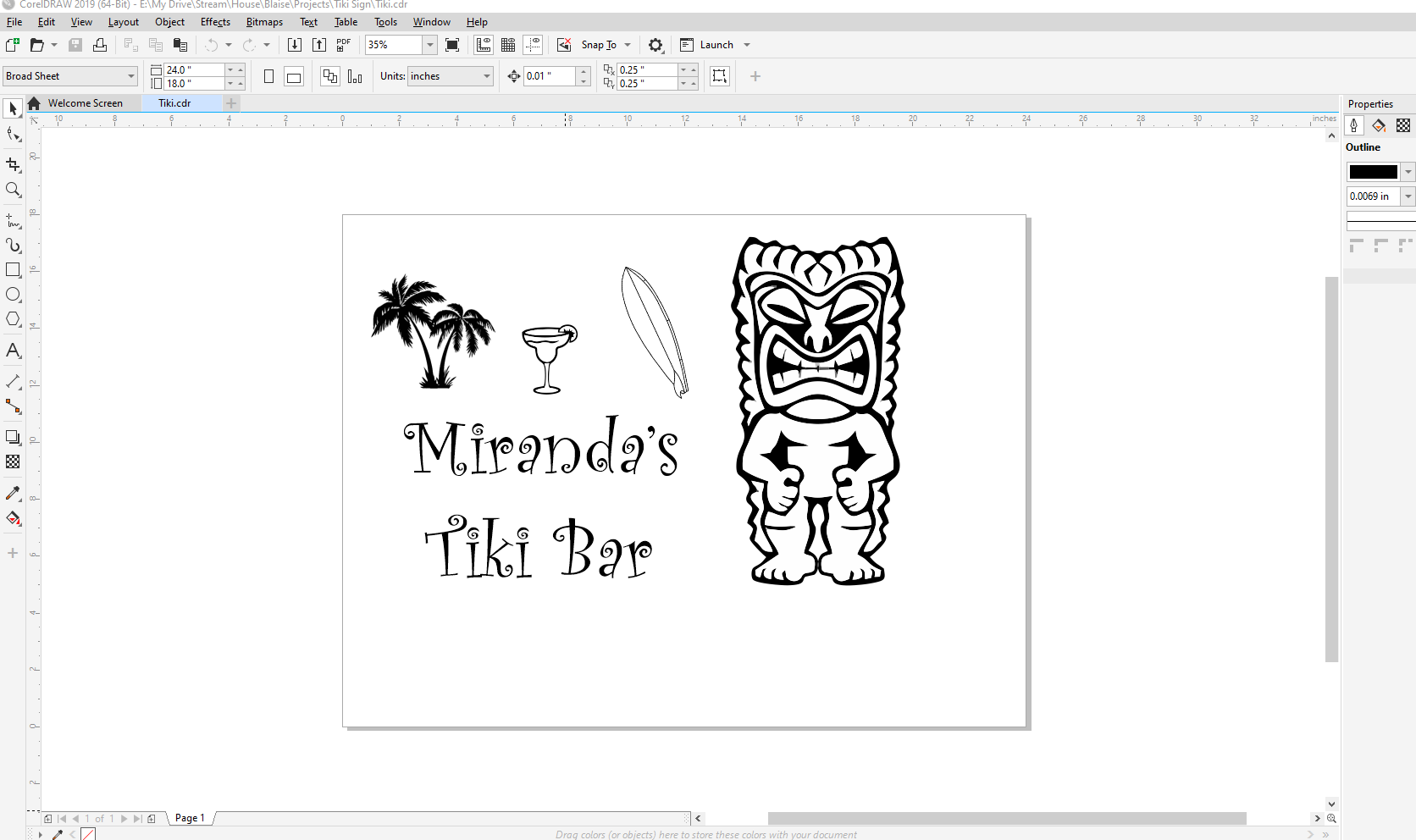The image size is (1416, 840).
Task: Select the Zoom tool
Action: (13, 191)
